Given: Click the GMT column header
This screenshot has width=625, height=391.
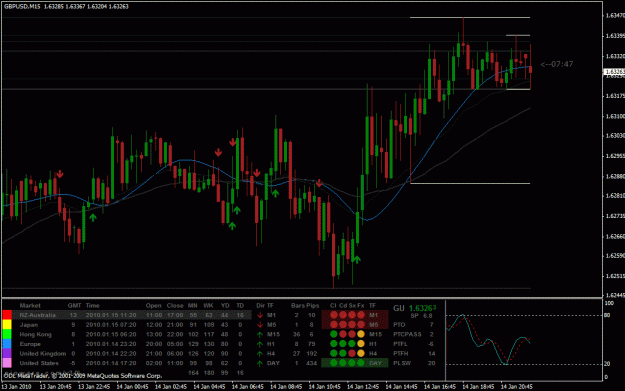Looking at the screenshot, I should point(75,306).
